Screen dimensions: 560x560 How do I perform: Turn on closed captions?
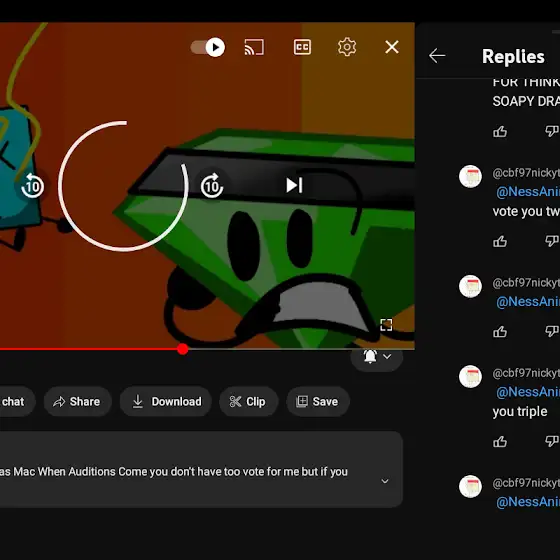pyautogui.click(x=302, y=47)
